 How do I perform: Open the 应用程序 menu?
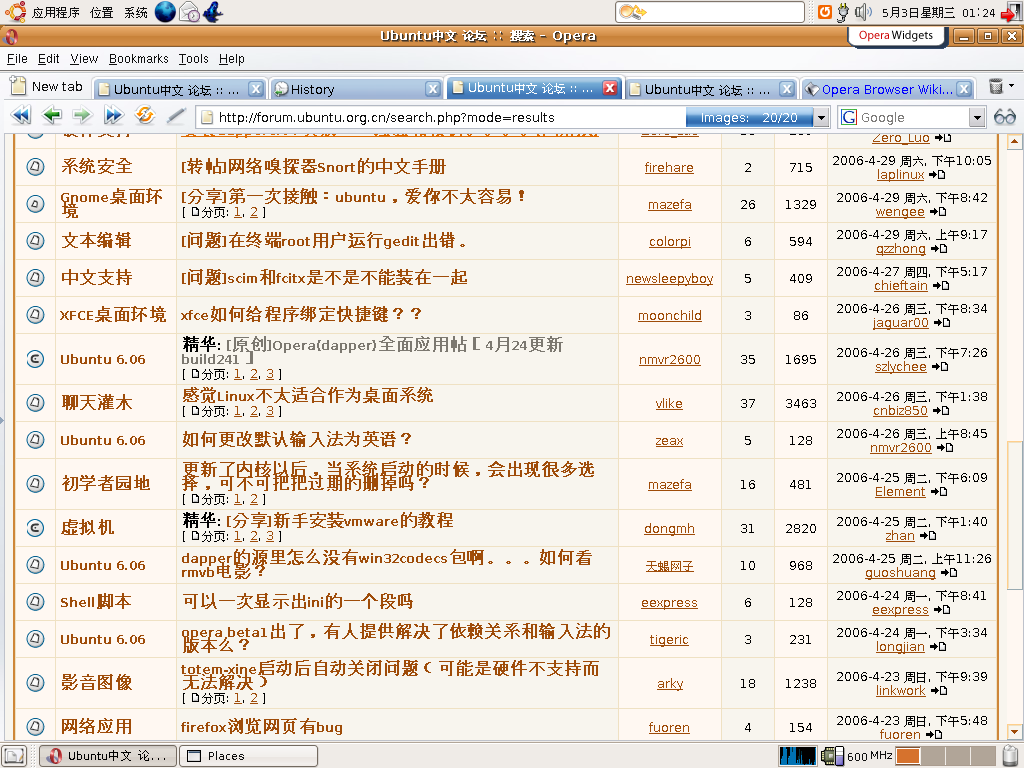[56, 12]
